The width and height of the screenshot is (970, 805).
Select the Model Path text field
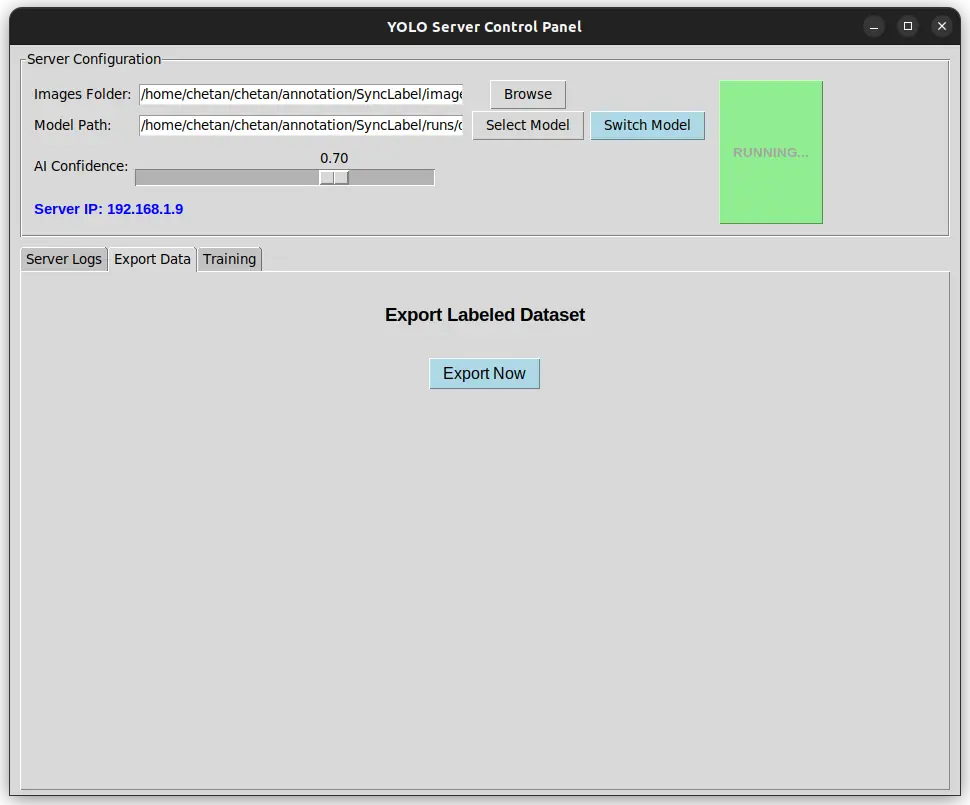pyautogui.click(x=300, y=125)
